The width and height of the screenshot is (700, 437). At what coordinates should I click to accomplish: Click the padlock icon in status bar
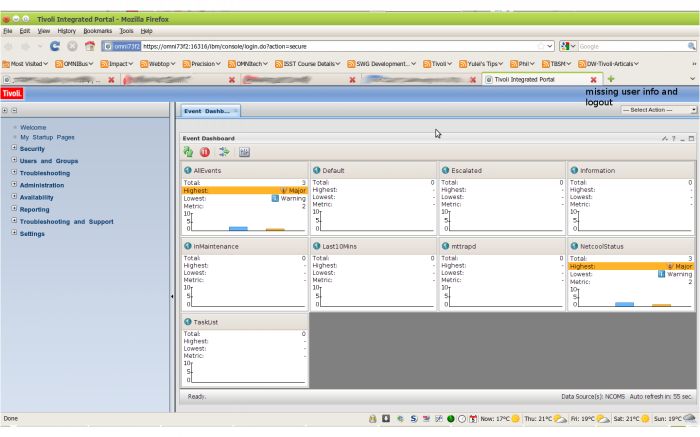[373, 419]
